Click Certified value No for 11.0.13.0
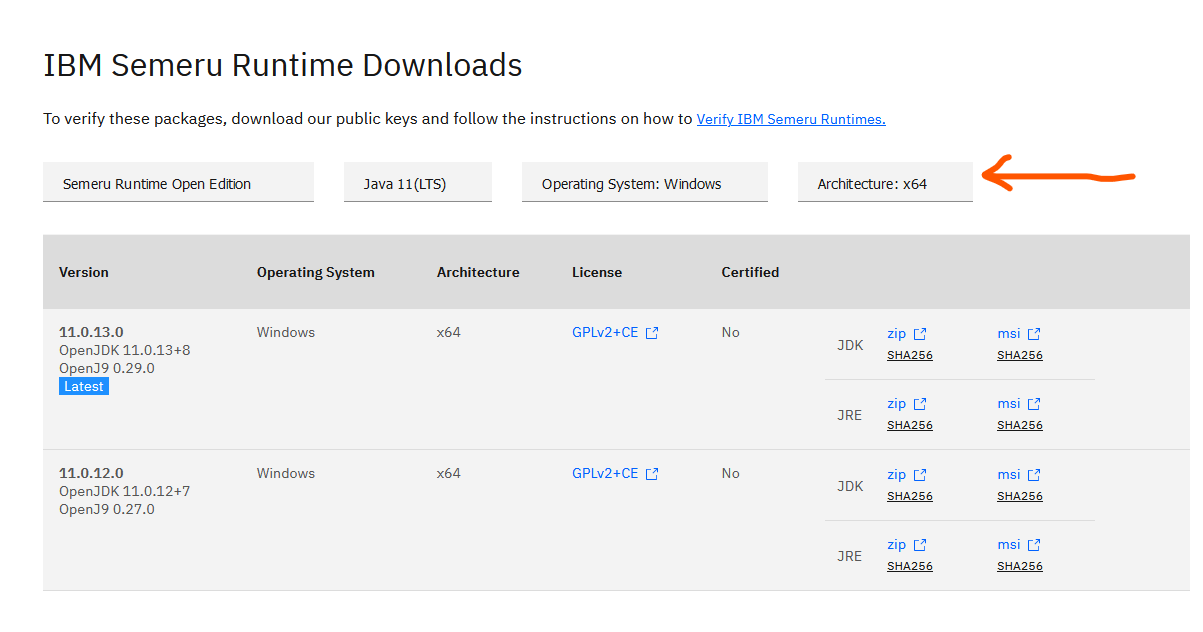The height and width of the screenshot is (632, 1203). pyautogui.click(x=731, y=332)
